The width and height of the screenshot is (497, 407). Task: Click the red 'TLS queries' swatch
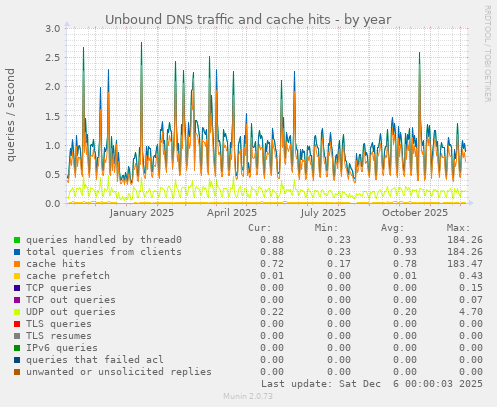(x=17, y=324)
